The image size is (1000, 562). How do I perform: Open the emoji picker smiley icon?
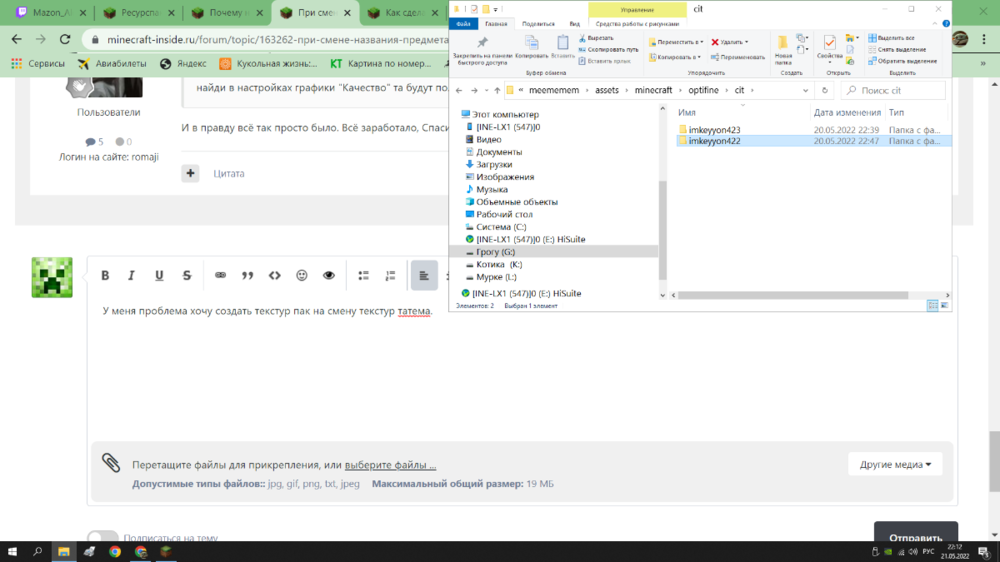click(x=302, y=276)
